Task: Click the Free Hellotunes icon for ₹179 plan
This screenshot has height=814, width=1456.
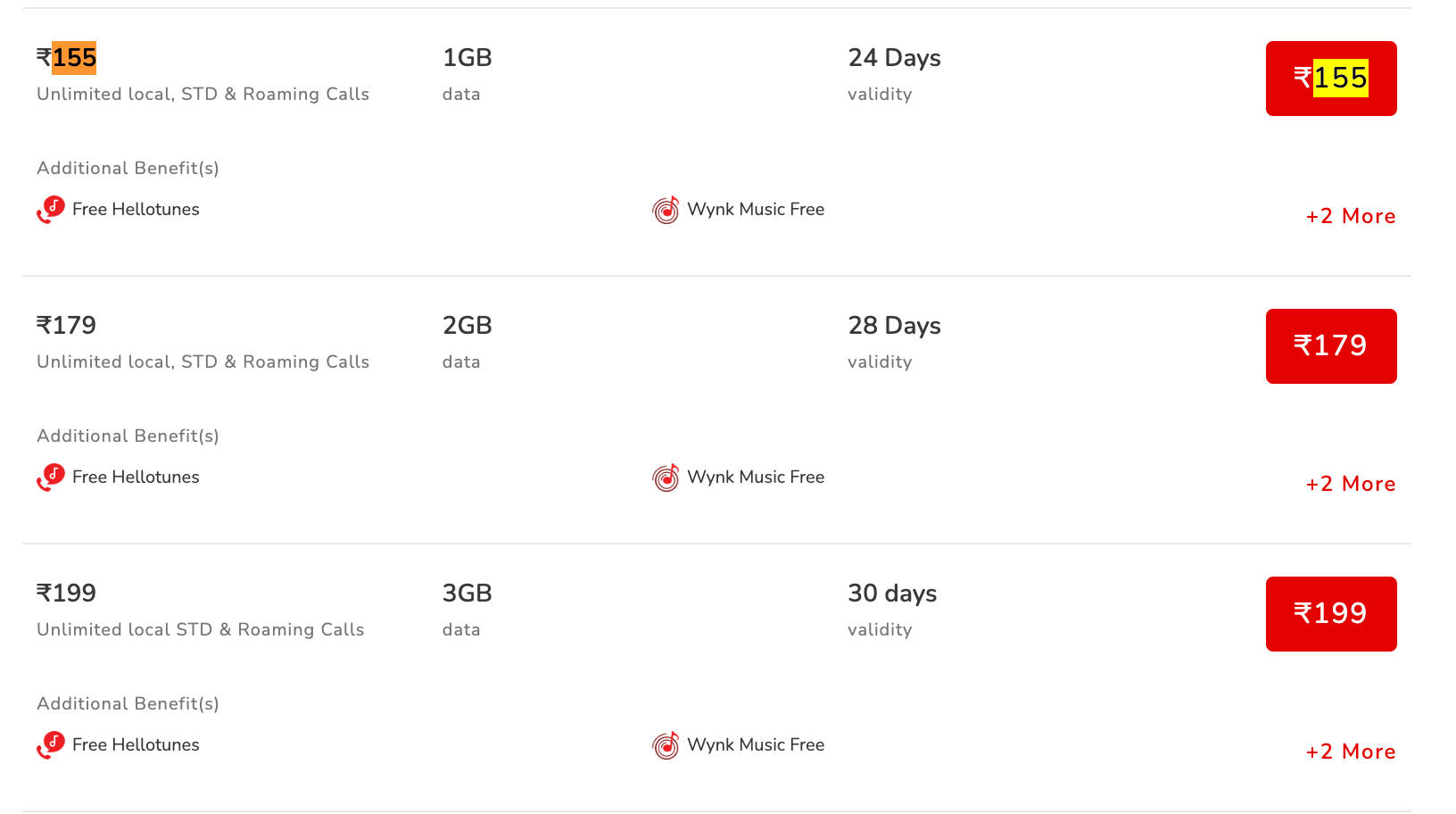Action: coord(51,477)
